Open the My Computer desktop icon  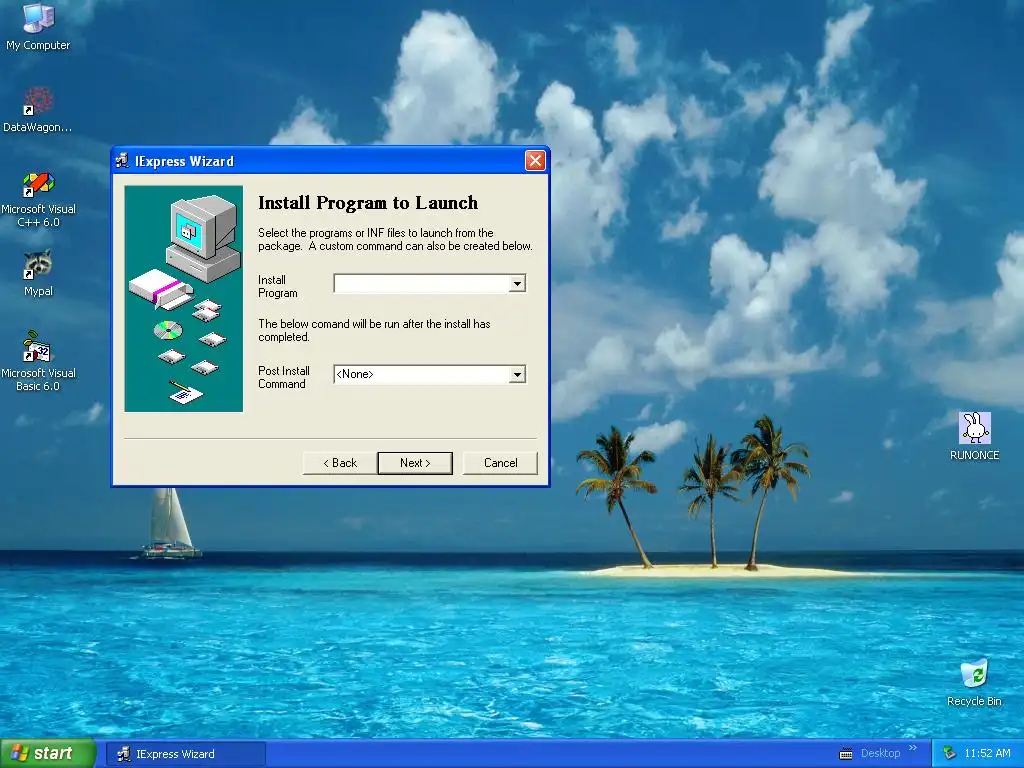point(38,26)
